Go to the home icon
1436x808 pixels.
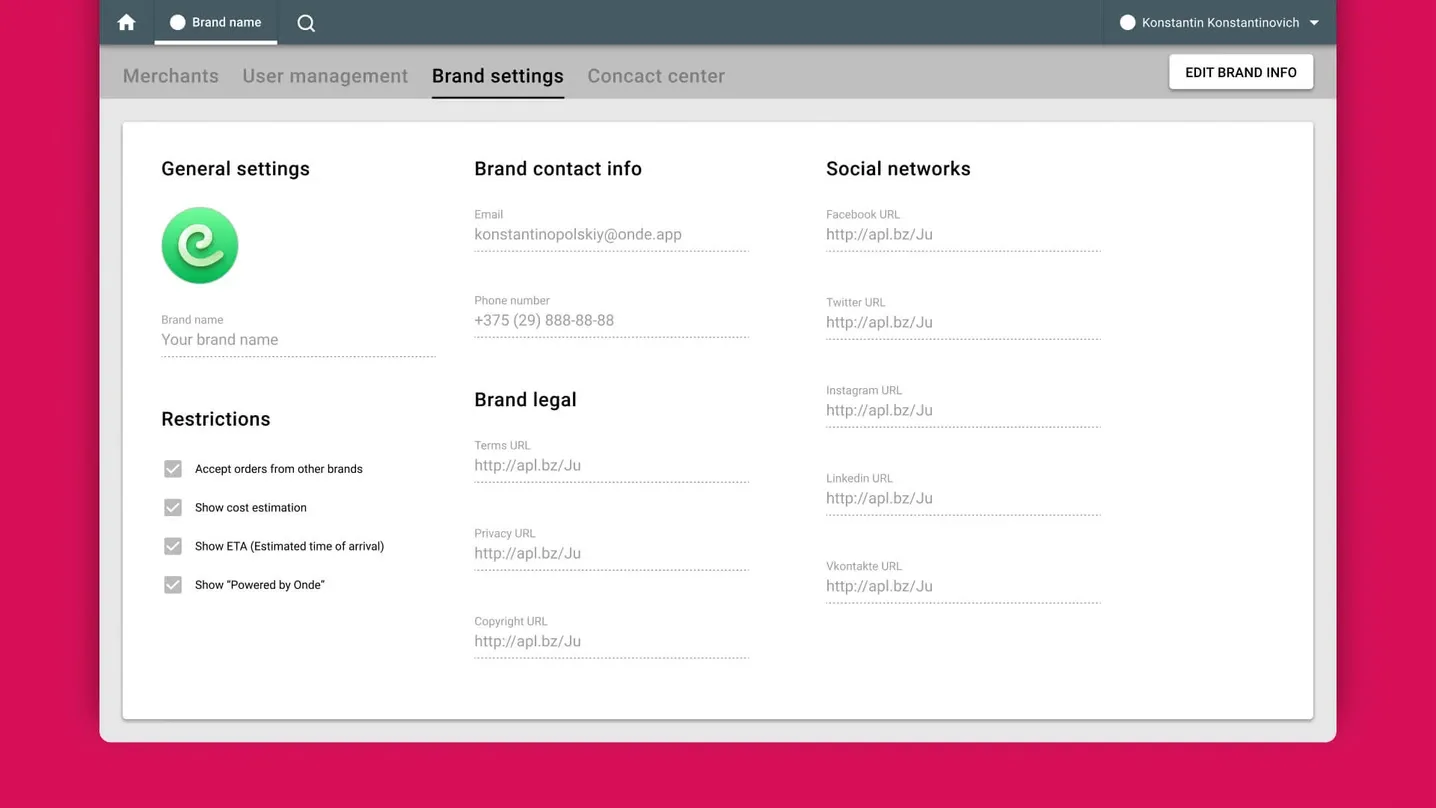click(x=126, y=22)
